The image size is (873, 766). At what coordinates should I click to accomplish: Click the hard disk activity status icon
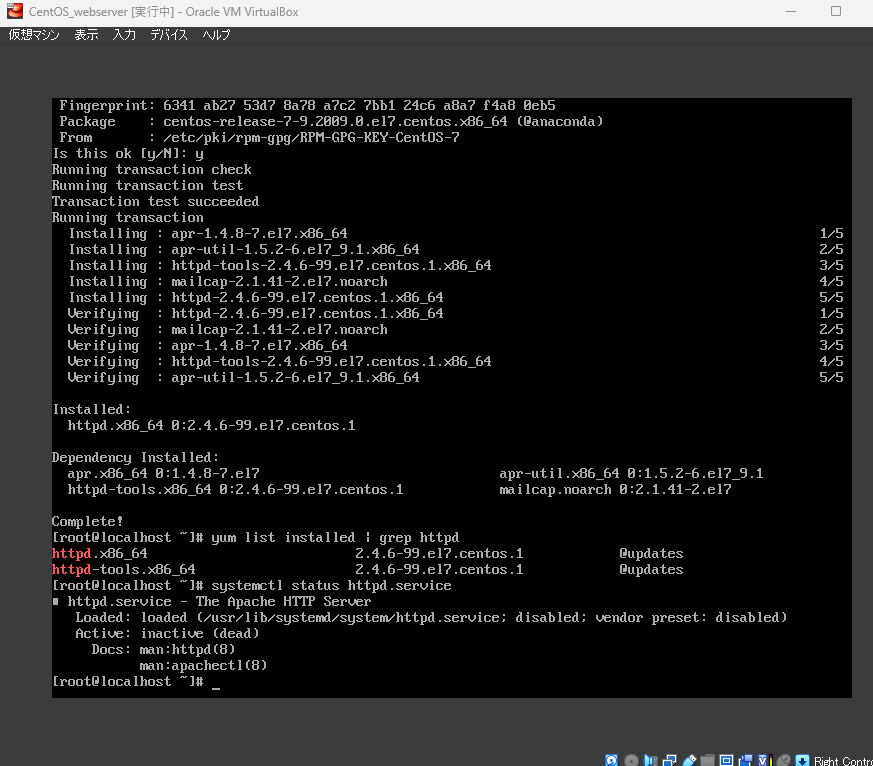[x=611, y=759]
